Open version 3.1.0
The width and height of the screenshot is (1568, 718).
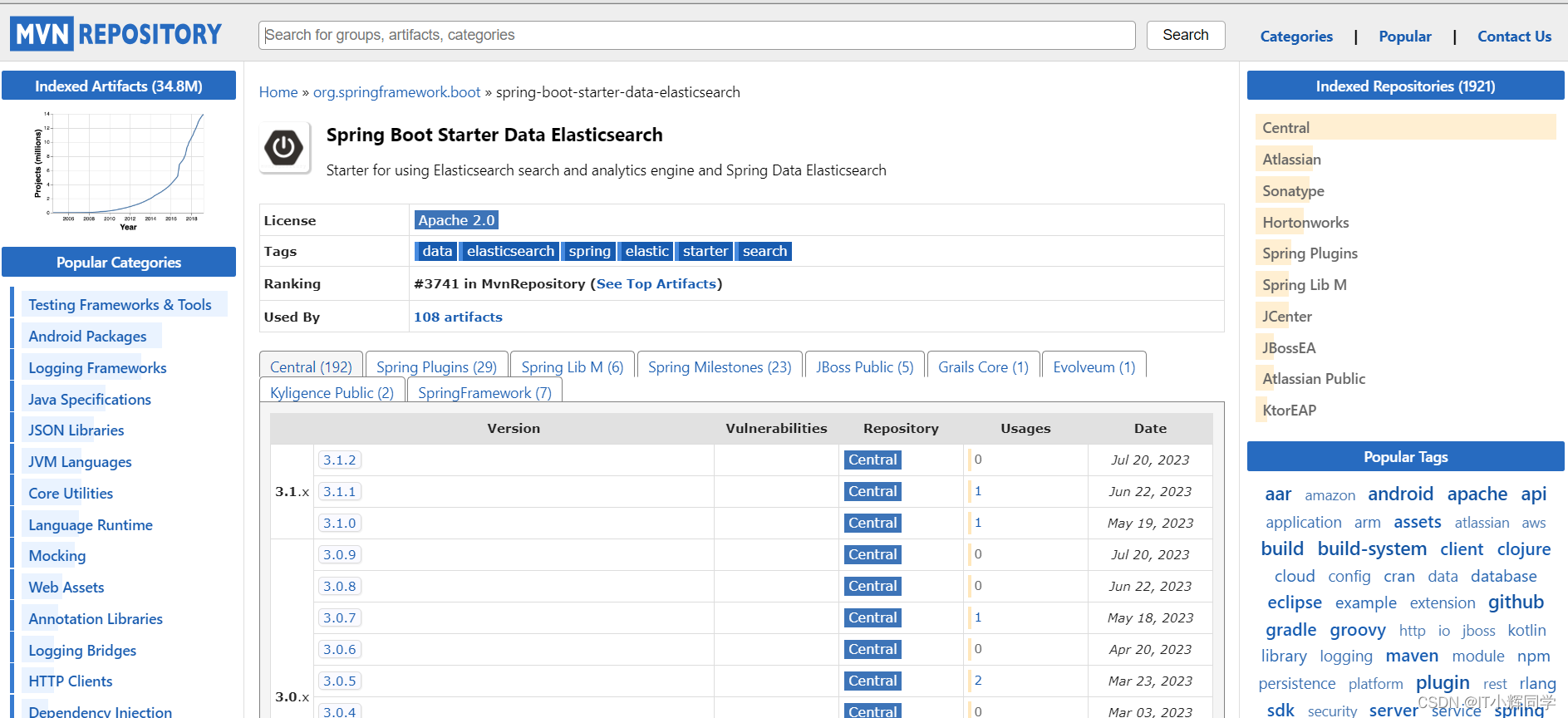tap(339, 524)
